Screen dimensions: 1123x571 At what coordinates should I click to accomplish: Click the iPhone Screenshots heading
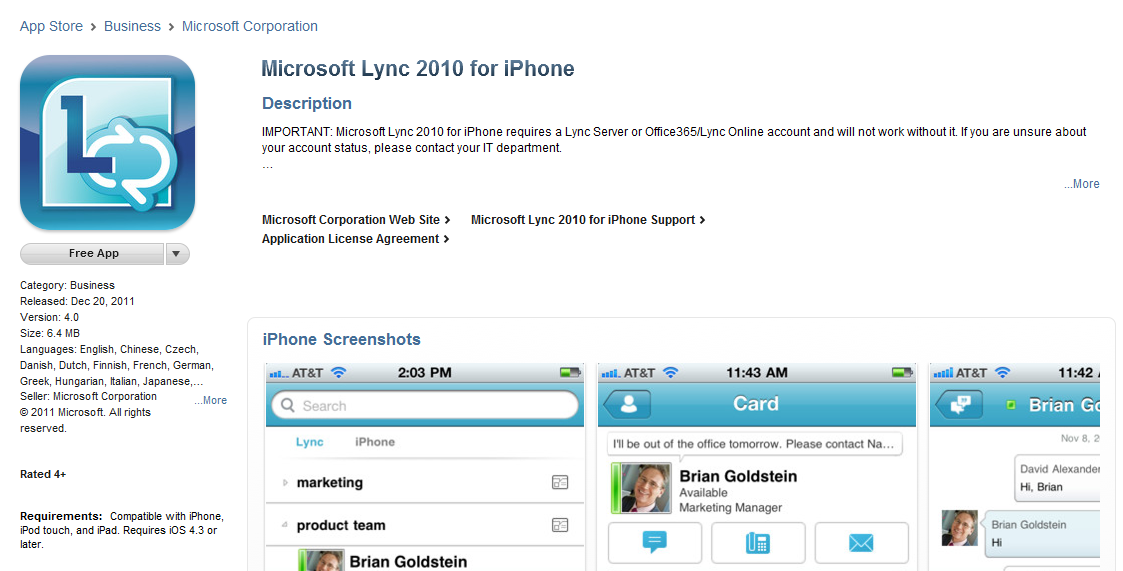tap(342, 340)
